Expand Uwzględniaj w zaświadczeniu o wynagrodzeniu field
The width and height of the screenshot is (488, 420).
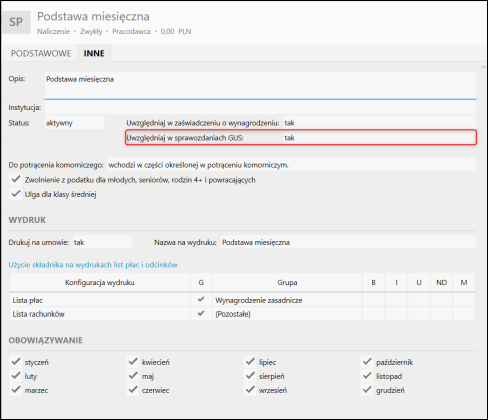(379, 123)
